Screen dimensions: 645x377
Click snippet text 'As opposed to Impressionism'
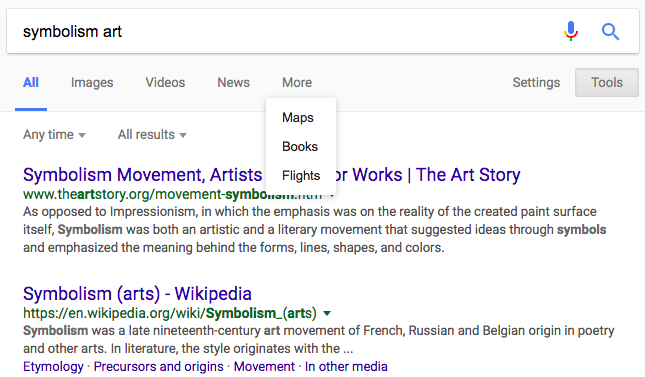pos(110,212)
